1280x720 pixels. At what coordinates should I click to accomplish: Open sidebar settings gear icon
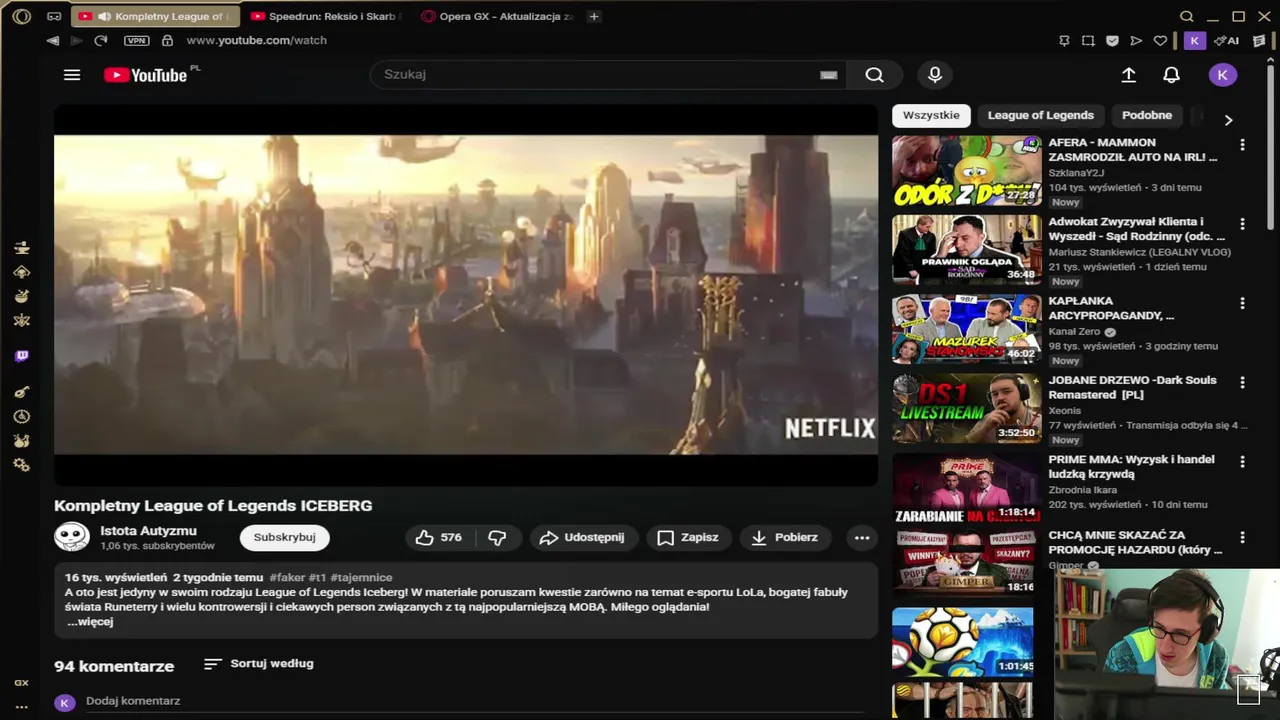coord(21,465)
